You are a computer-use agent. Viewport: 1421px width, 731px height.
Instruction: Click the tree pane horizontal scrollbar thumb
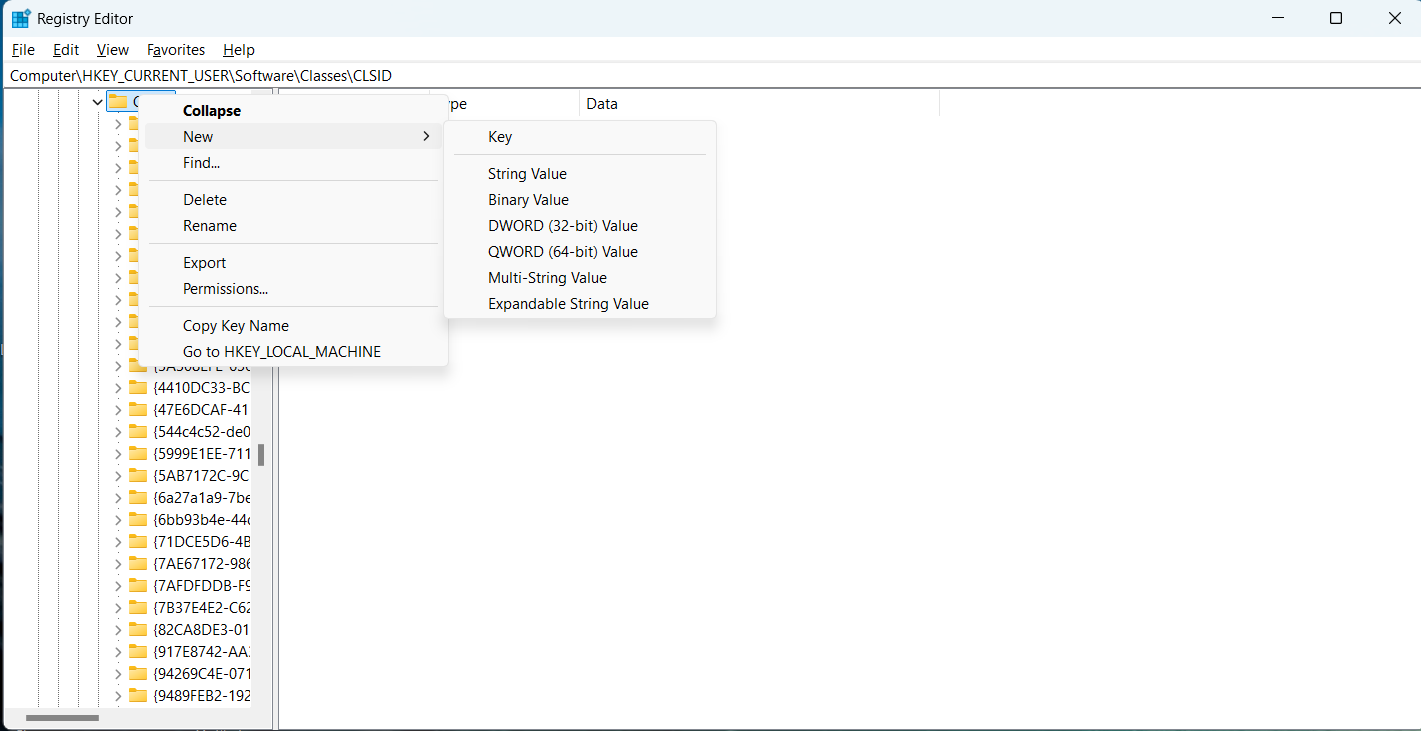(x=62, y=718)
